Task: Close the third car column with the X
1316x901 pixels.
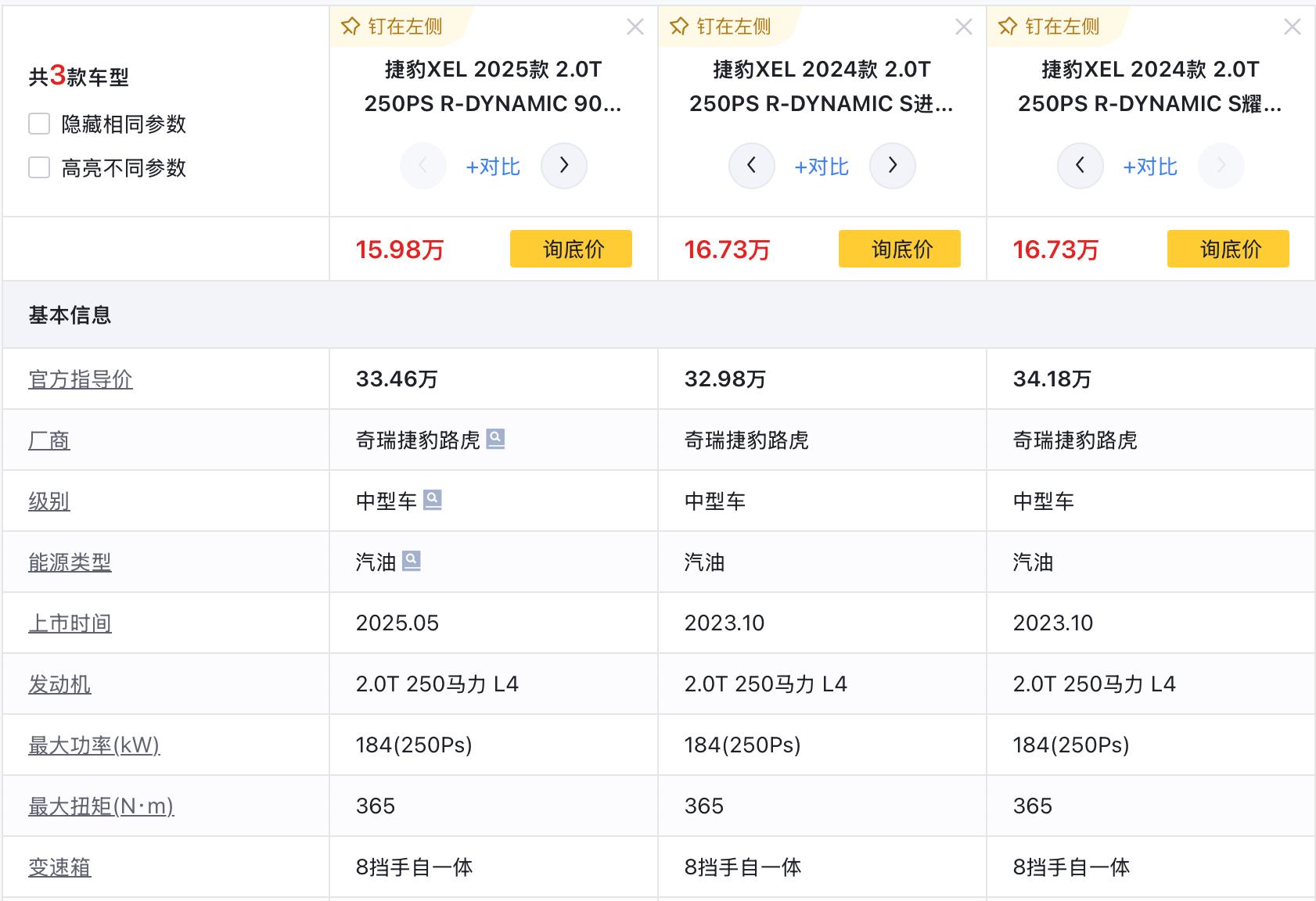Action: click(x=1293, y=27)
